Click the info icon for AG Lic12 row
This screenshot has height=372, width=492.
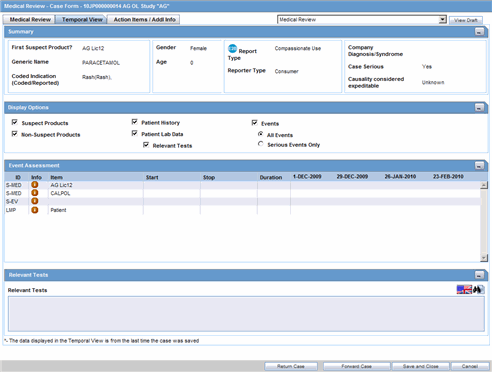(x=35, y=185)
